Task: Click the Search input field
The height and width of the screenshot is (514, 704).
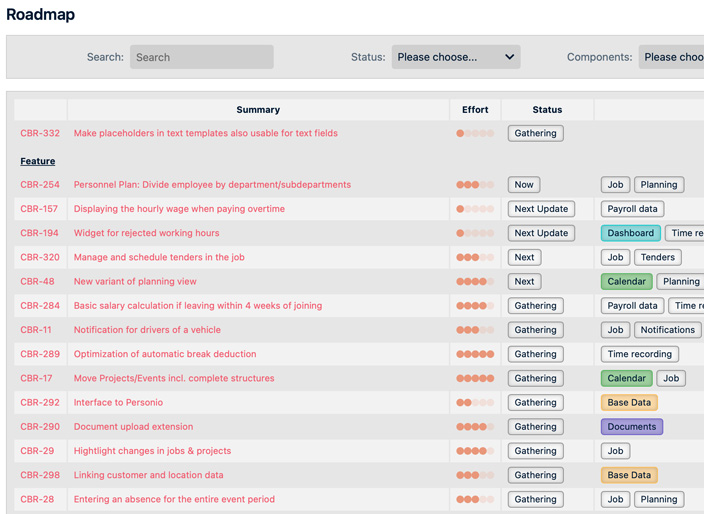Action: (201, 57)
